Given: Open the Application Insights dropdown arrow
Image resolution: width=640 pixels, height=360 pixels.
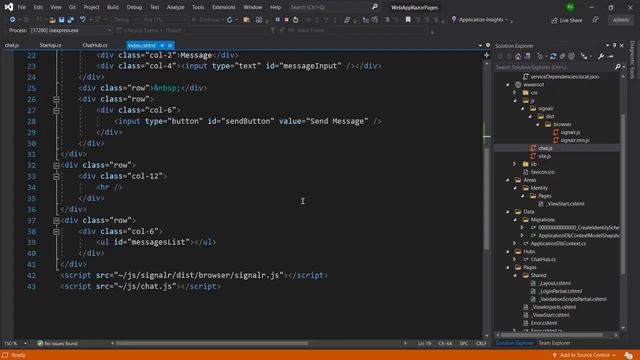Looking at the screenshot, I should [x=506, y=20].
